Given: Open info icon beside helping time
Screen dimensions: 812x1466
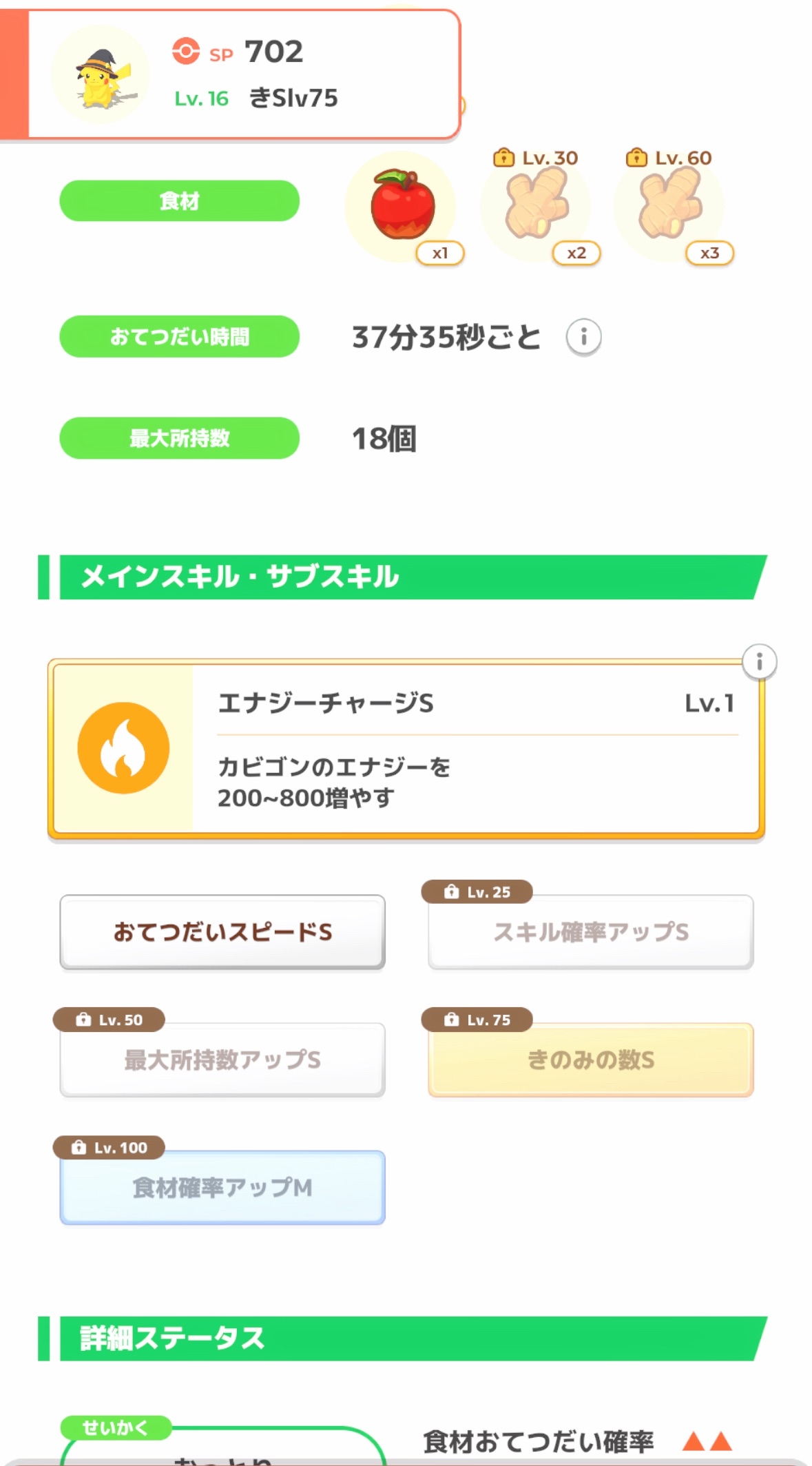Looking at the screenshot, I should (583, 337).
